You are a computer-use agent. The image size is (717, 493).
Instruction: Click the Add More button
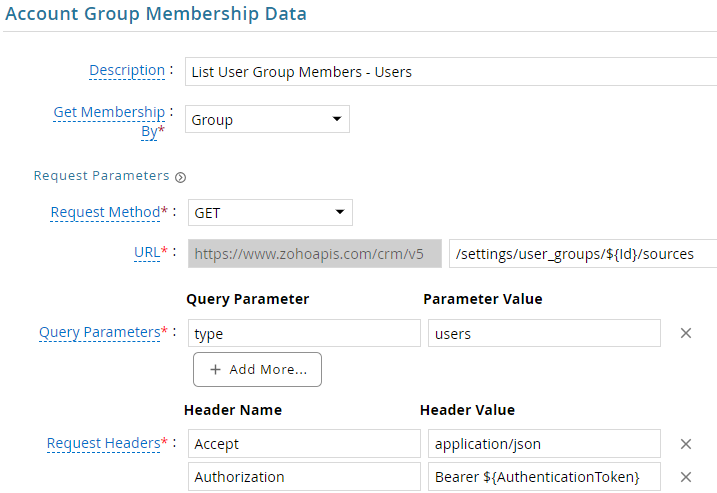point(257,370)
